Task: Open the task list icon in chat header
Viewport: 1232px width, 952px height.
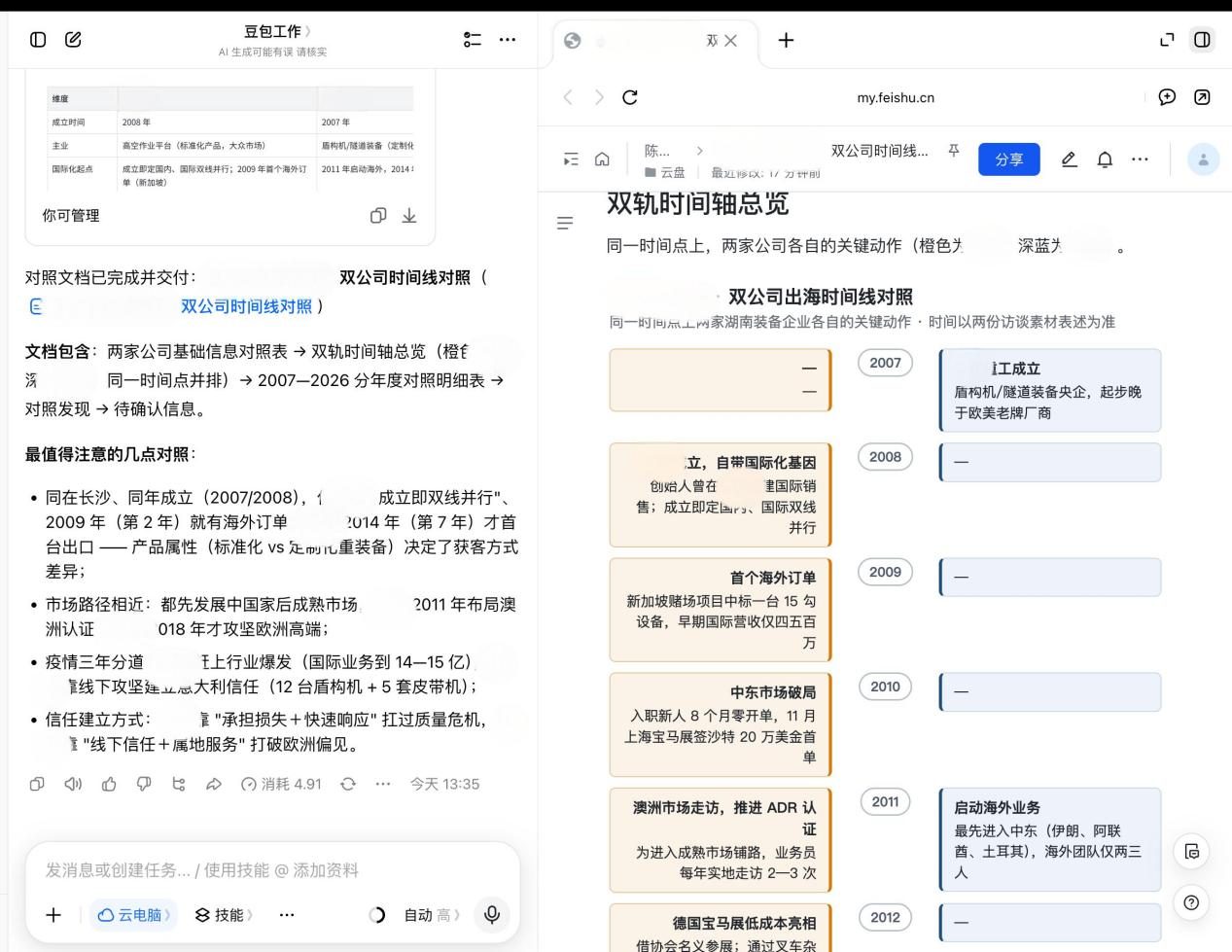Action: coord(473,40)
